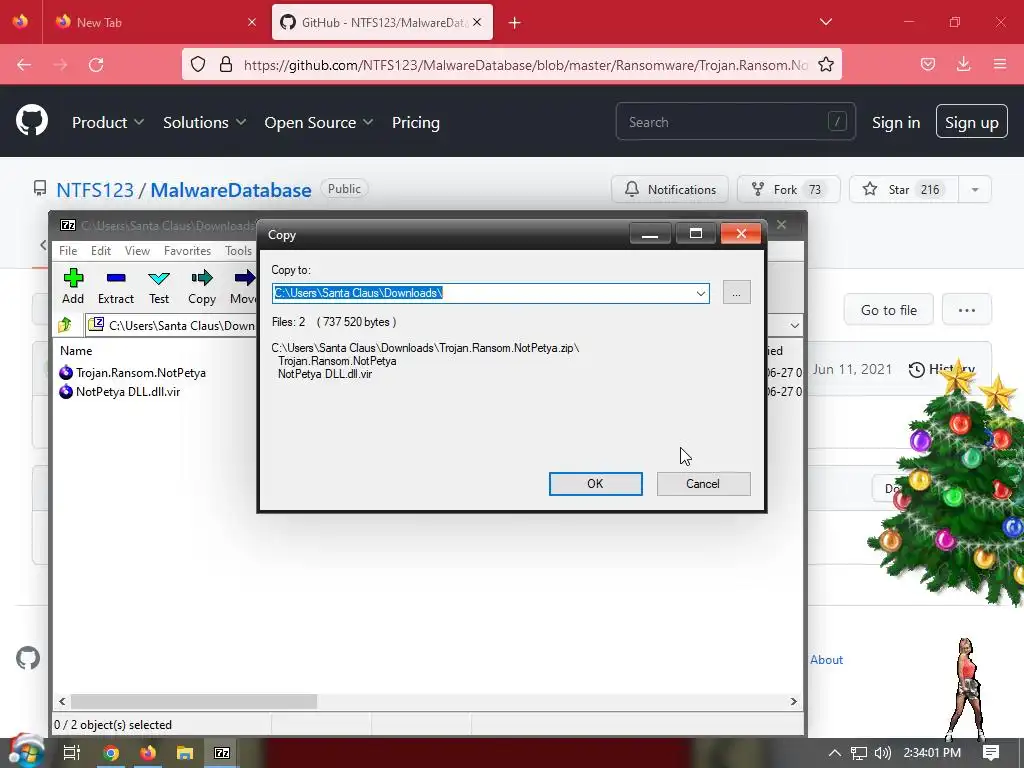The width and height of the screenshot is (1024, 768).
Task: Expand the Copy to path dropdown
Action: [701, 293]
